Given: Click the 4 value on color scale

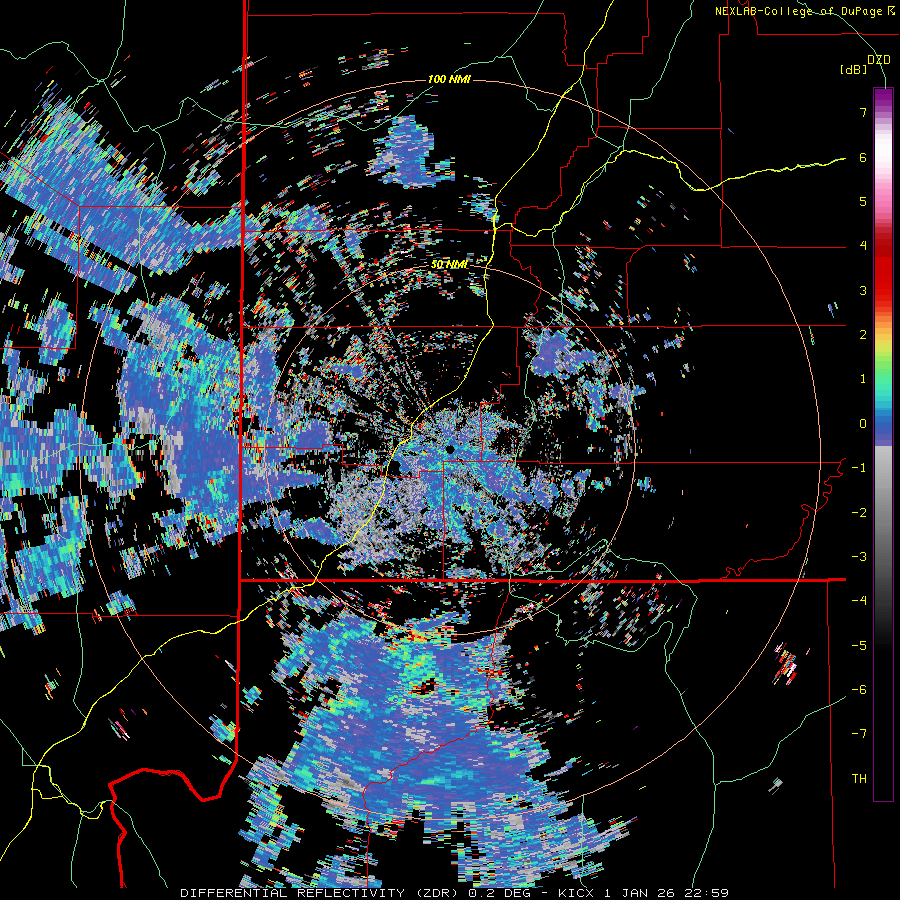Looking at the screenshot, I should (x=863, y=246).
